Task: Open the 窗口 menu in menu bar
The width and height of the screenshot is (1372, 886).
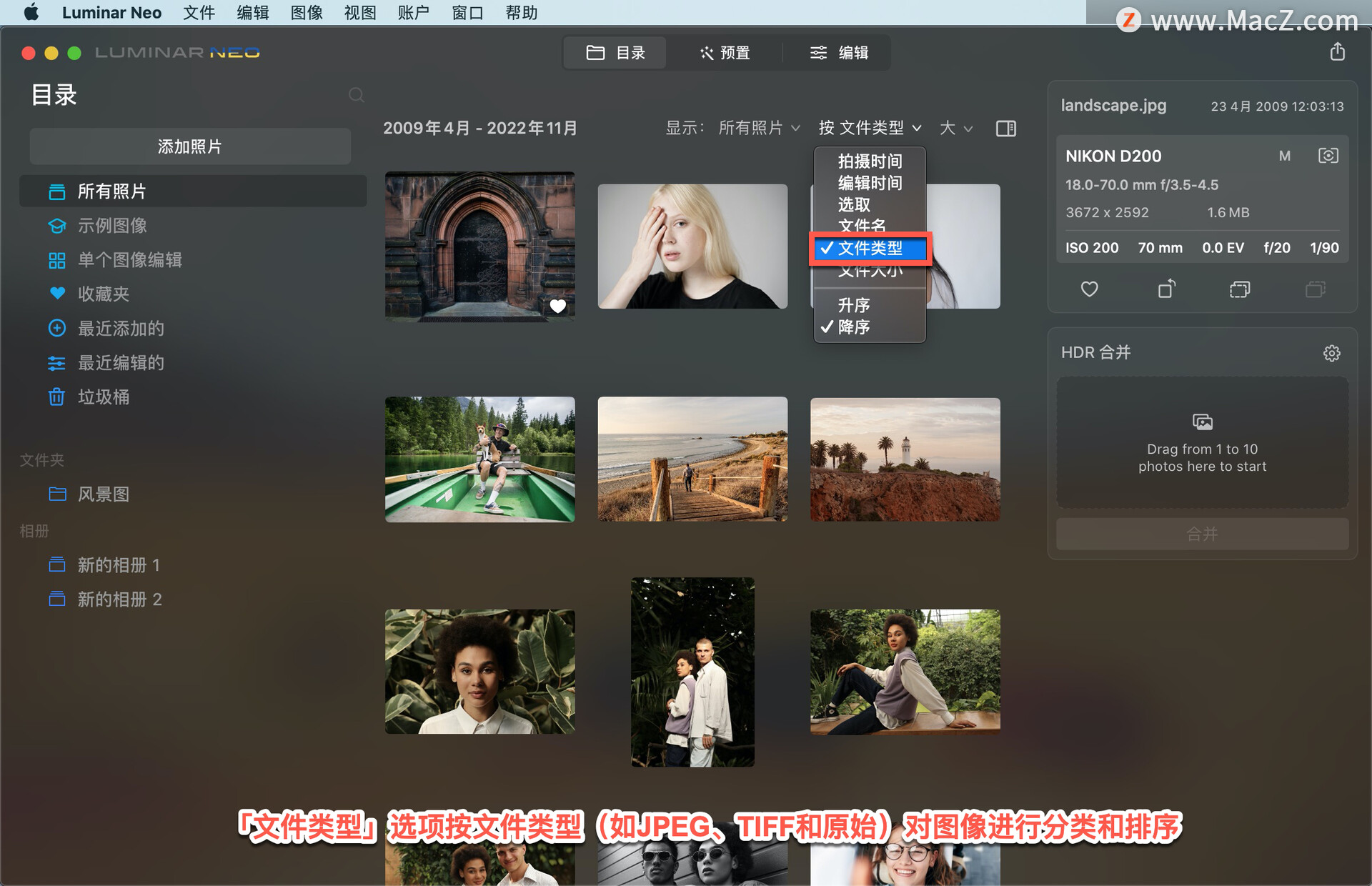Action: pyautogui.click(x=467, y=13)
